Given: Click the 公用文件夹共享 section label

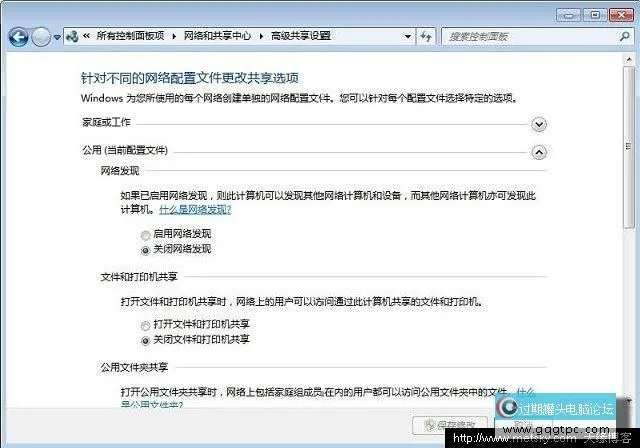Looking at the screenshot, I should tap(134, 367).
